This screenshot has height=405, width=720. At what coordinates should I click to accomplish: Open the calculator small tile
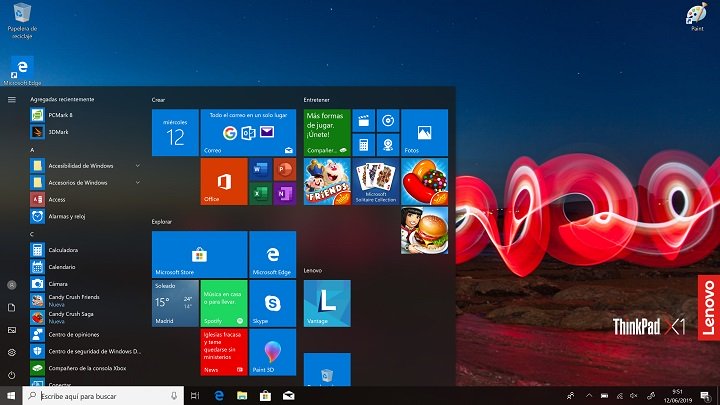(x=364, y=145)
